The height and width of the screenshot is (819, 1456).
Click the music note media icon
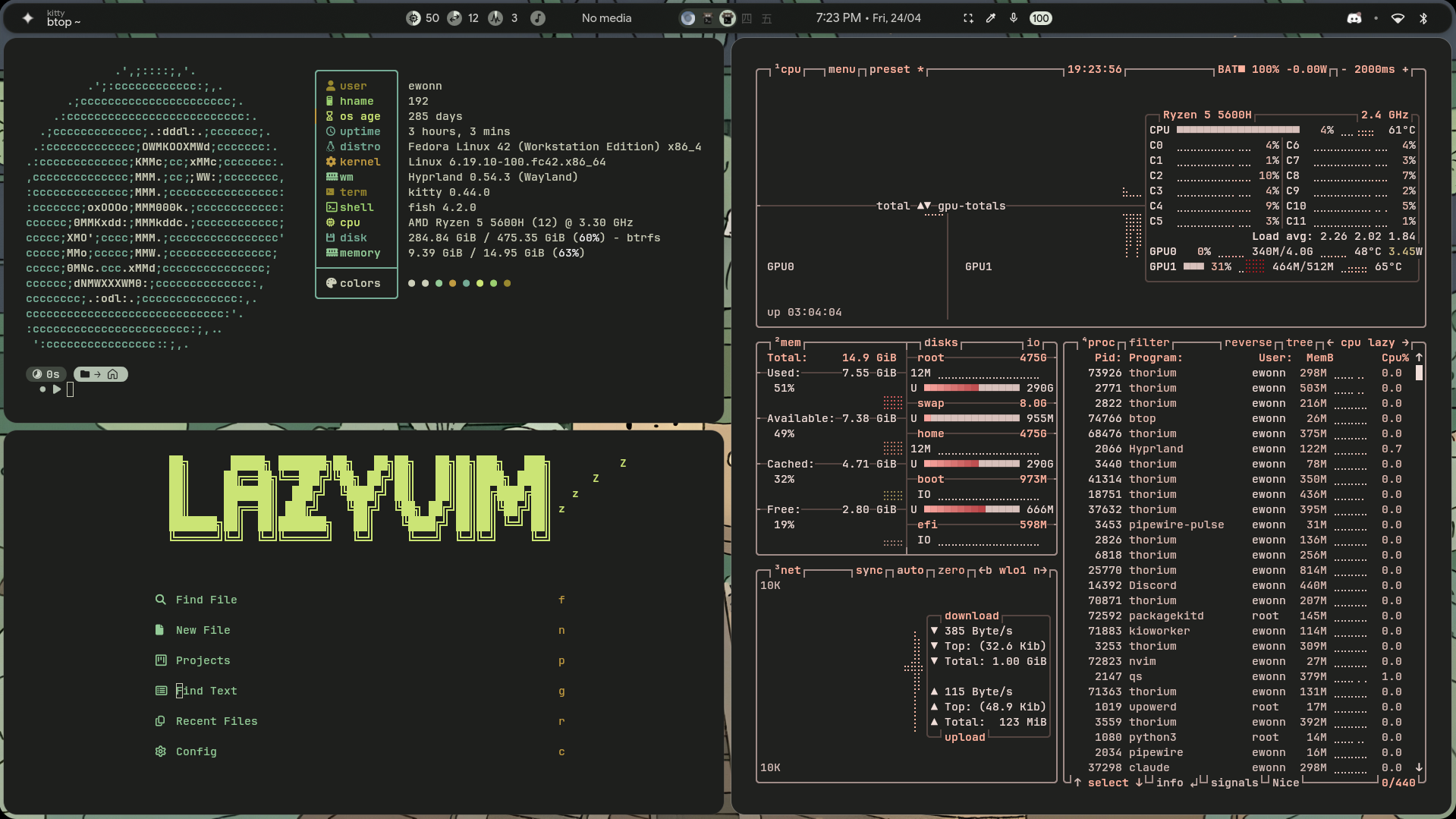(x=538, y=18)
